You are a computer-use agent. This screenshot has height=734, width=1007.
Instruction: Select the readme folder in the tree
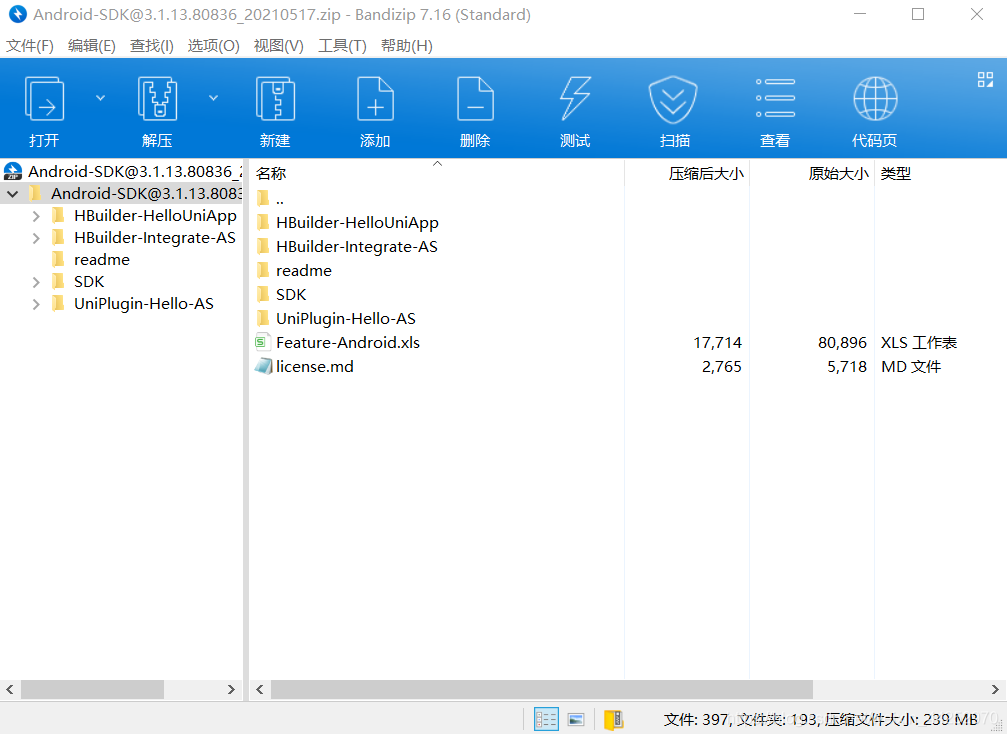coord(101,259)
